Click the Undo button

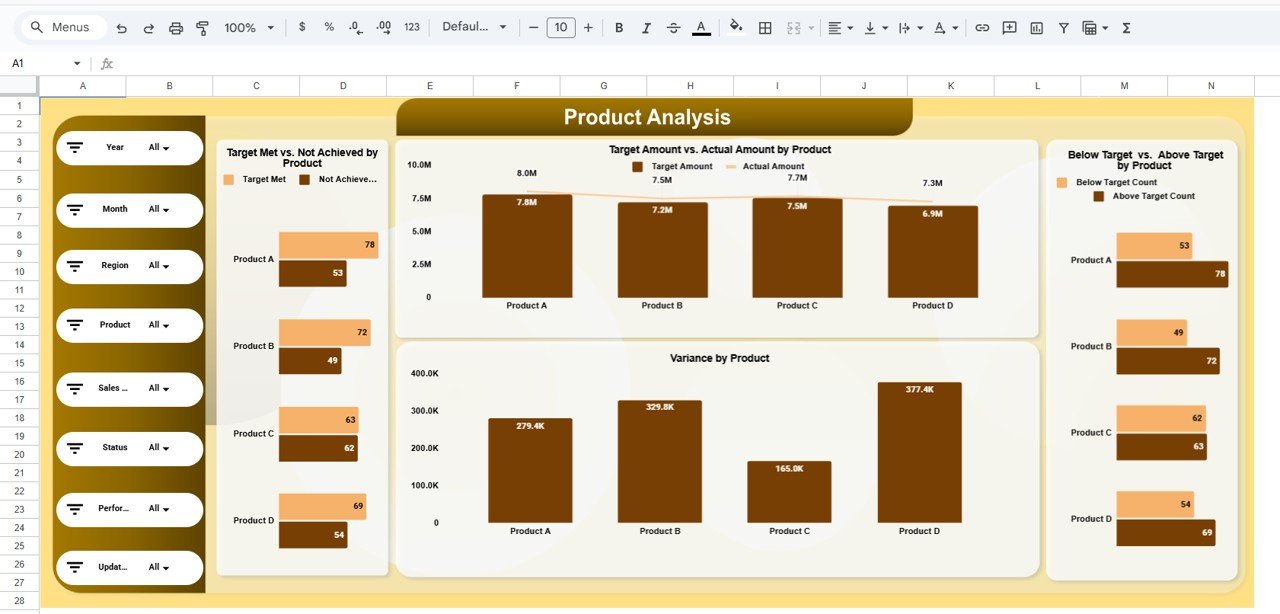pos(122,28)
